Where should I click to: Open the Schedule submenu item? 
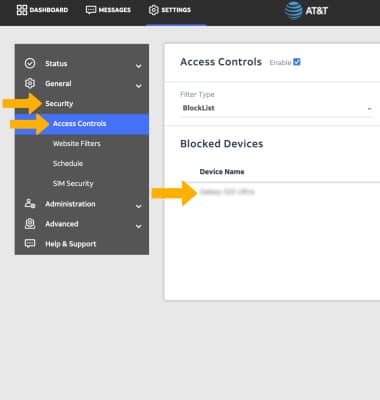[68, 164]
